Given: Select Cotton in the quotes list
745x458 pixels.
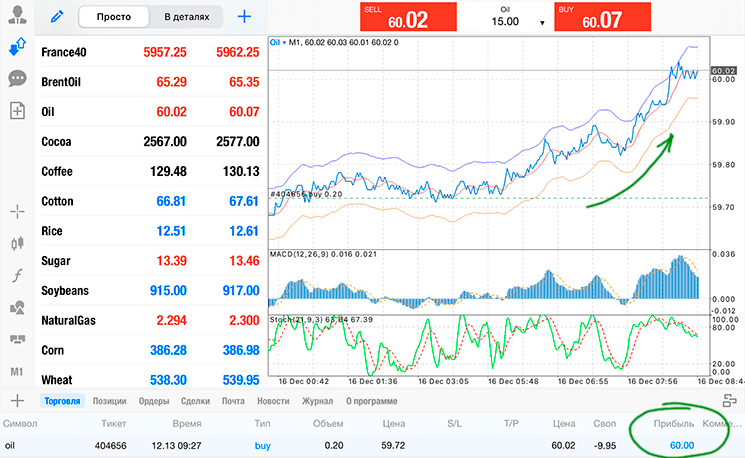Looking at the screenshot, I should [x=150, y=201].
